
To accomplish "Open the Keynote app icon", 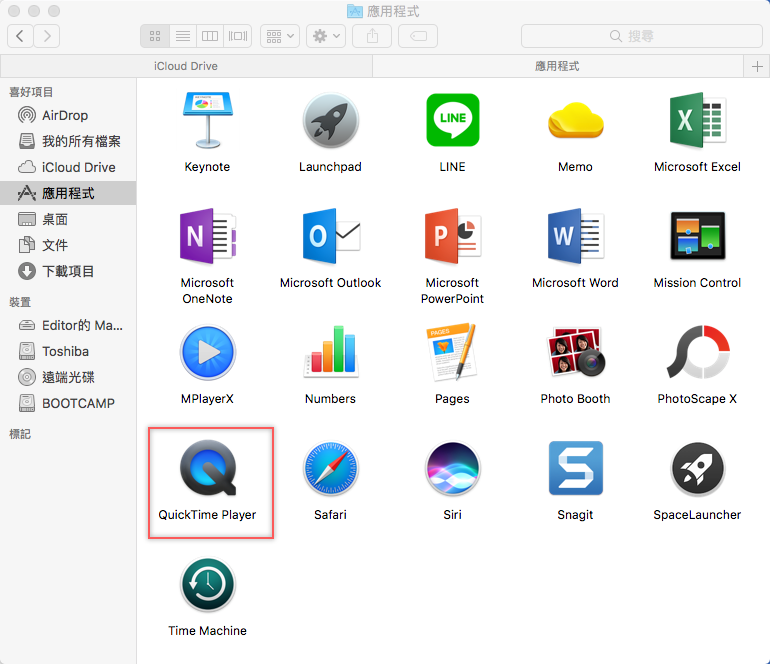I will tap(207, 120).
